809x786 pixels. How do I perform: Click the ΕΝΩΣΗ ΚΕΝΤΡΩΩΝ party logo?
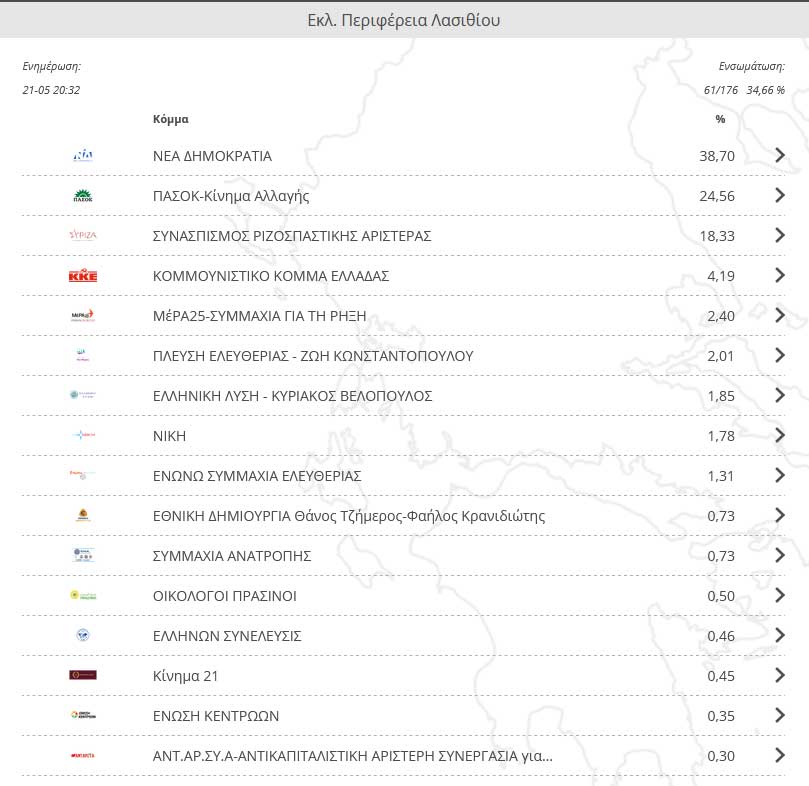pos(83,715)
